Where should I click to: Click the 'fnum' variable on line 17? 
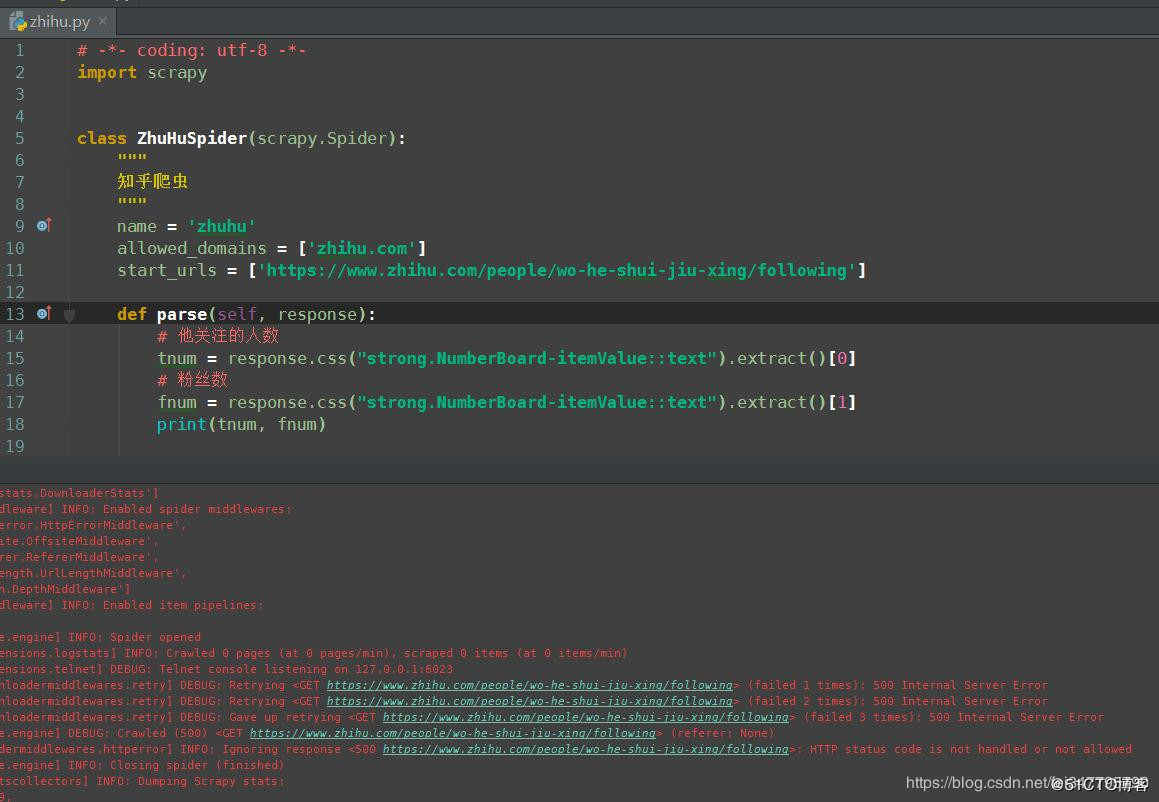click(177, 402)
